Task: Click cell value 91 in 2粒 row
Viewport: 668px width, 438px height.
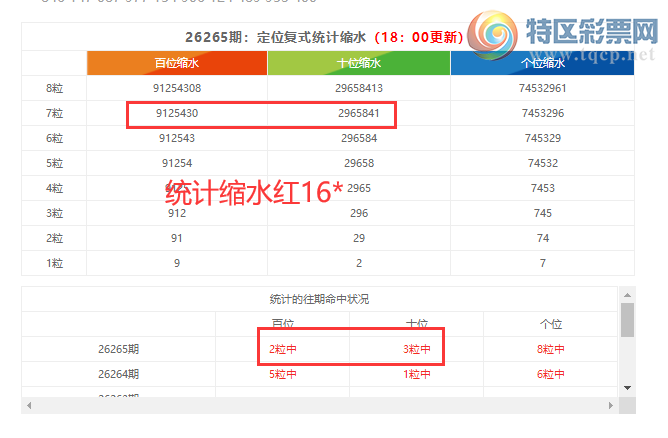Action: pyautogui.click(x=177, y=238)
